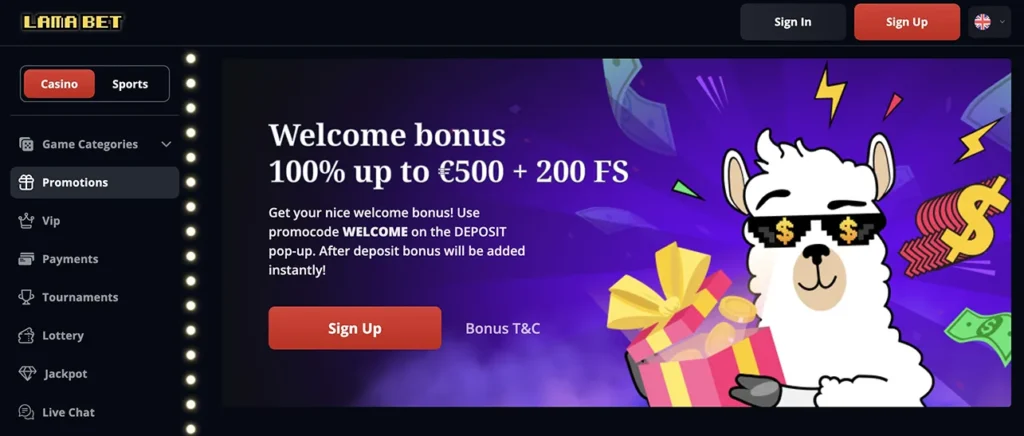Click the arrow next to UK flag
The width and height of the screenshot is (1024, 436).
click(x=1002, y=22)
